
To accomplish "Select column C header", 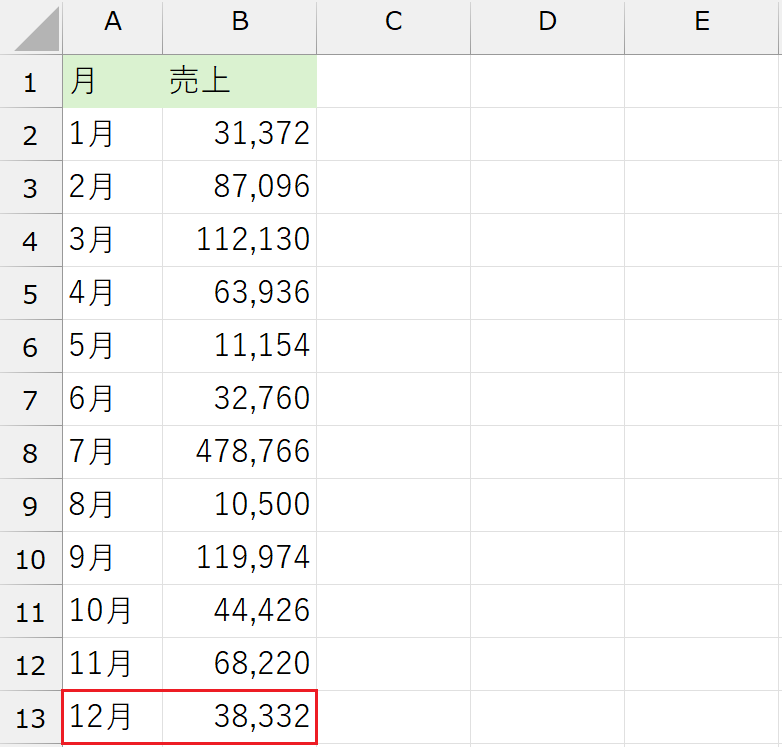I will [393, 23].
